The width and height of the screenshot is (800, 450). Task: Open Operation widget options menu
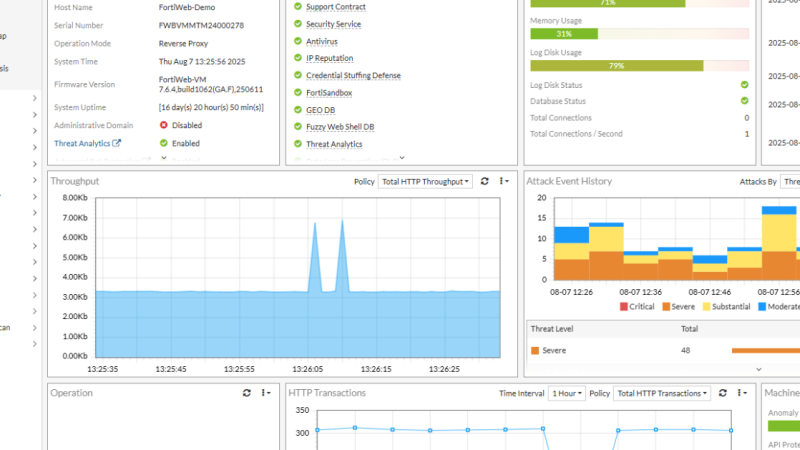265,393
